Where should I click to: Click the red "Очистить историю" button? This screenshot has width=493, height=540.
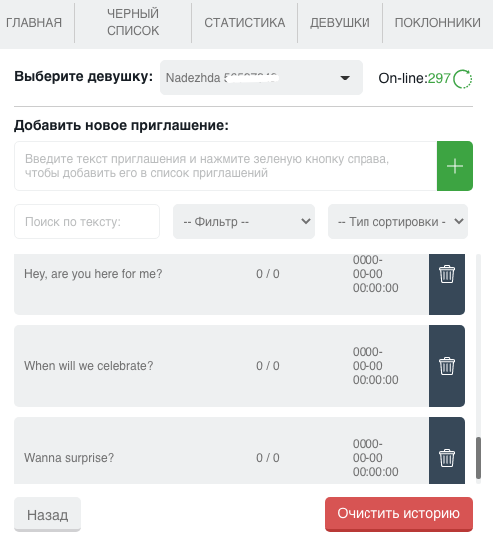pos(399,514)
